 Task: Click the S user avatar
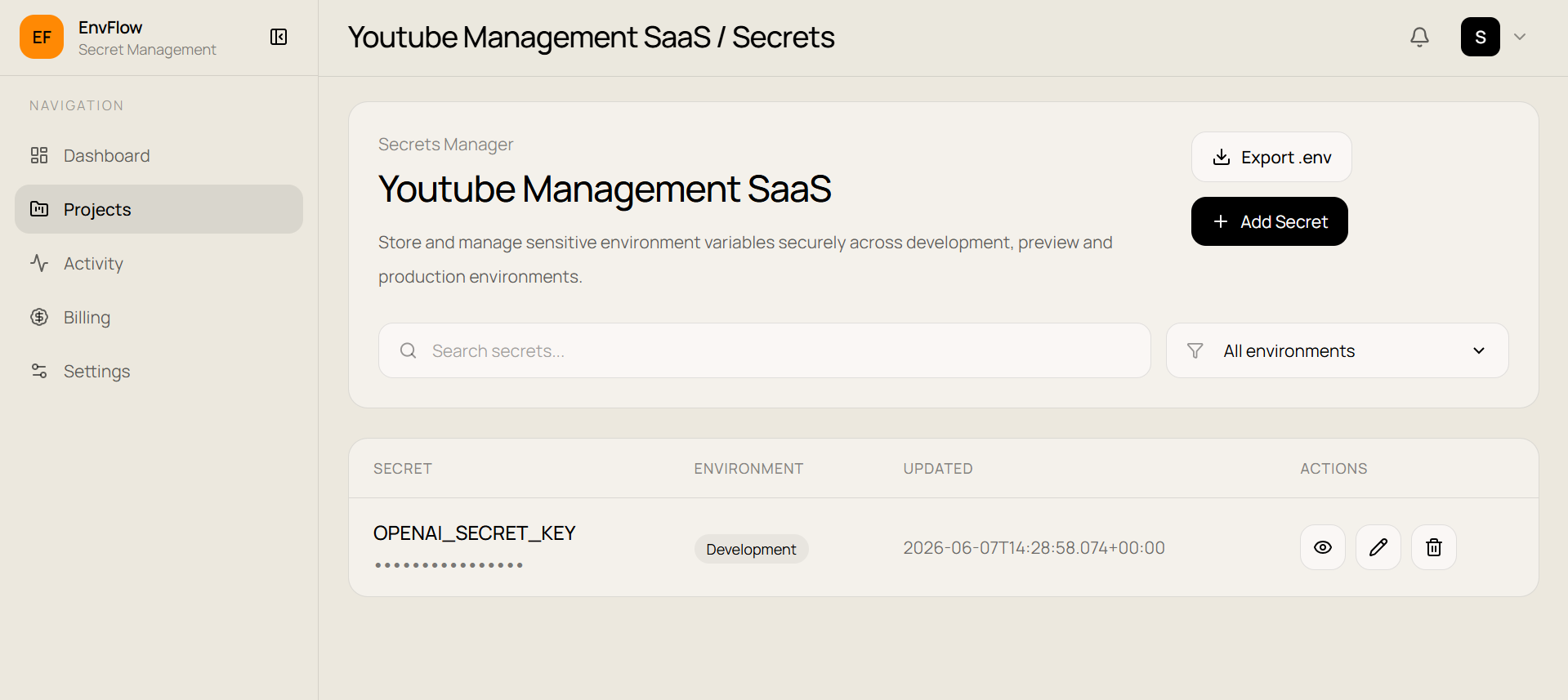point(1480,37)
